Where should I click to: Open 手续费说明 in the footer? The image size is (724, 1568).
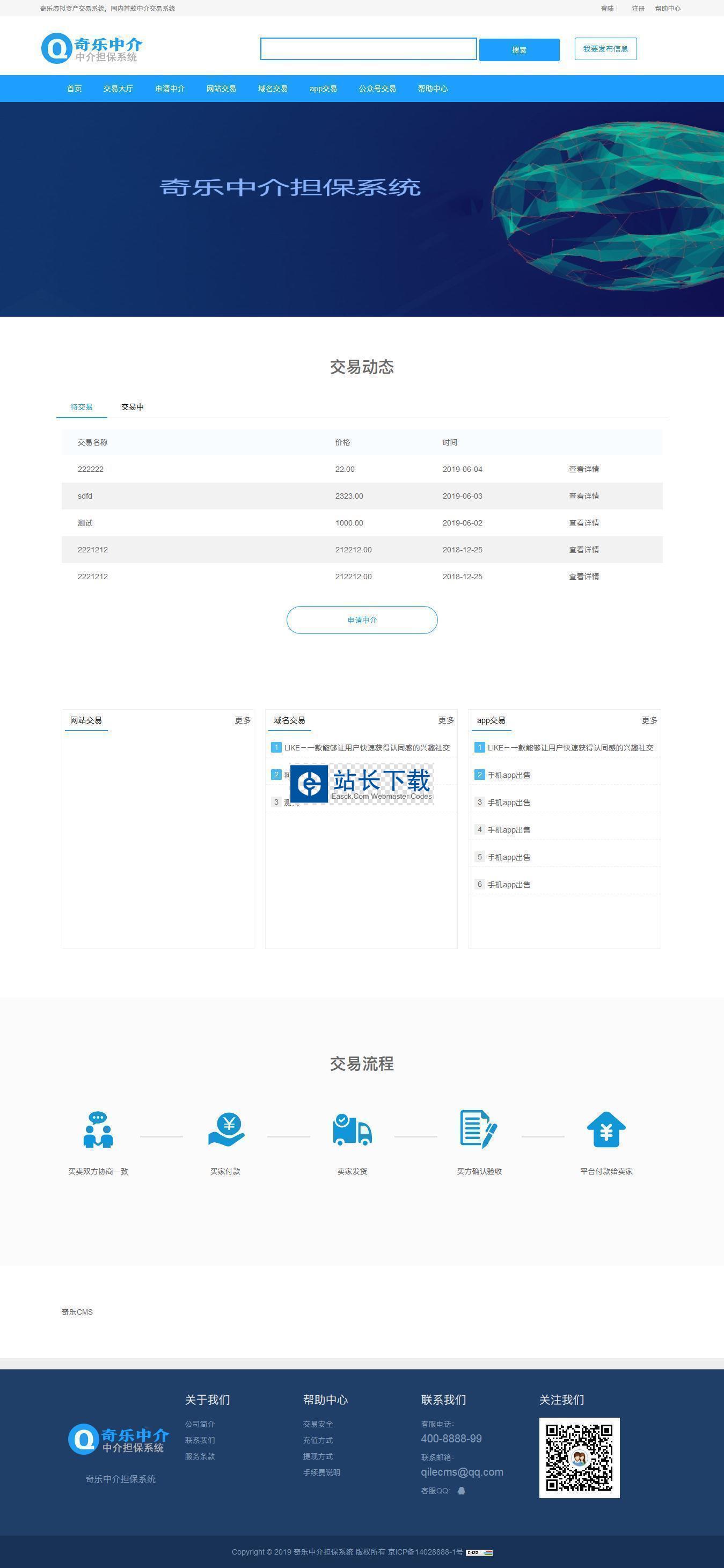321,1472
